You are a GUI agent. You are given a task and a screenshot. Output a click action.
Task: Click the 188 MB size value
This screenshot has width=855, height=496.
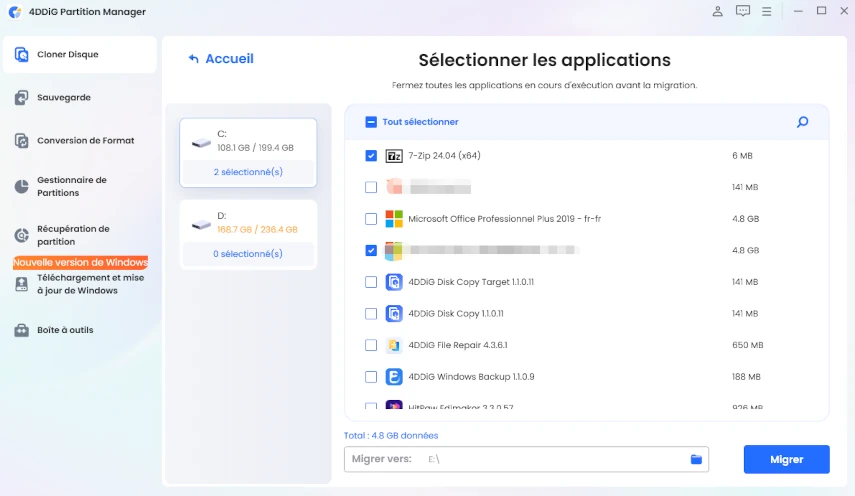click(x=746, y=377)
